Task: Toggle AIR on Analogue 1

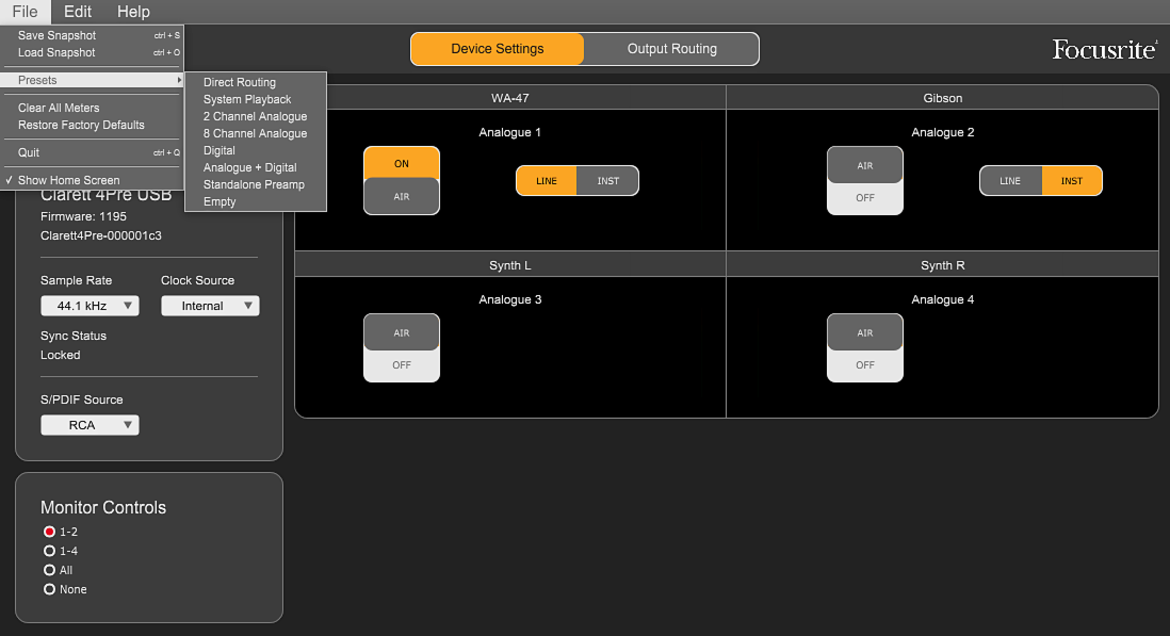Action: (401, 181)
